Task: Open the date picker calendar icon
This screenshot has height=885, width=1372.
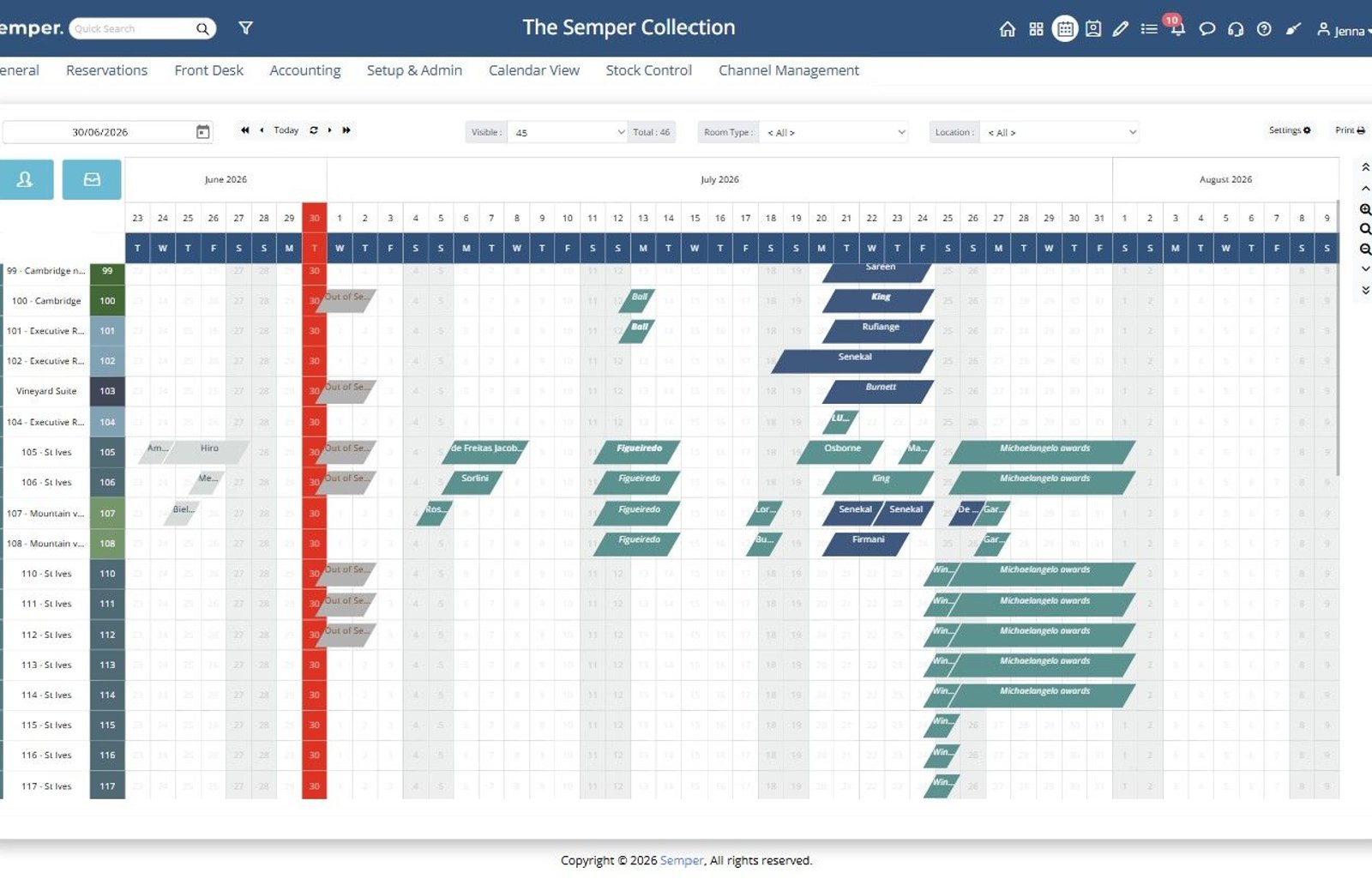Action: click(x=203, y=132)
